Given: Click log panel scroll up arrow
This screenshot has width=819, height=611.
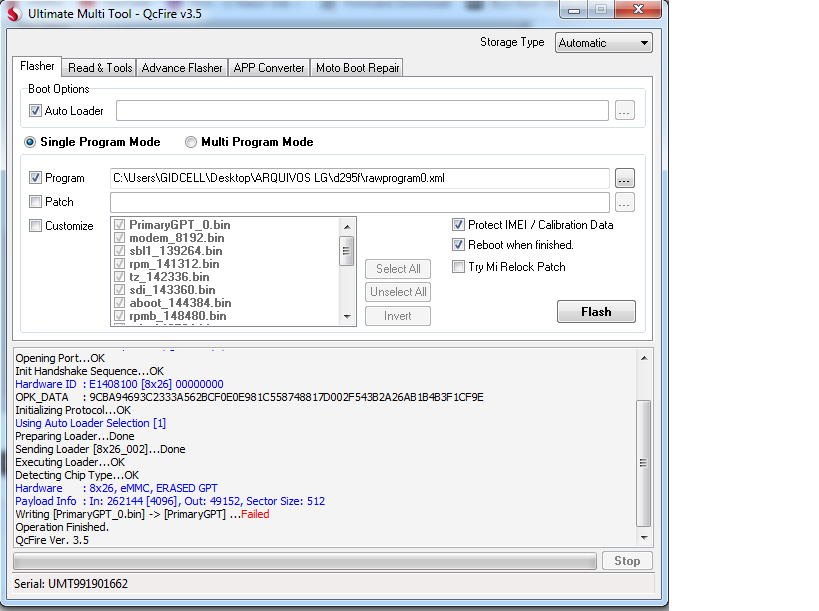Looking at the screenshot, I should pyautogui.click(x=644, y=358).
